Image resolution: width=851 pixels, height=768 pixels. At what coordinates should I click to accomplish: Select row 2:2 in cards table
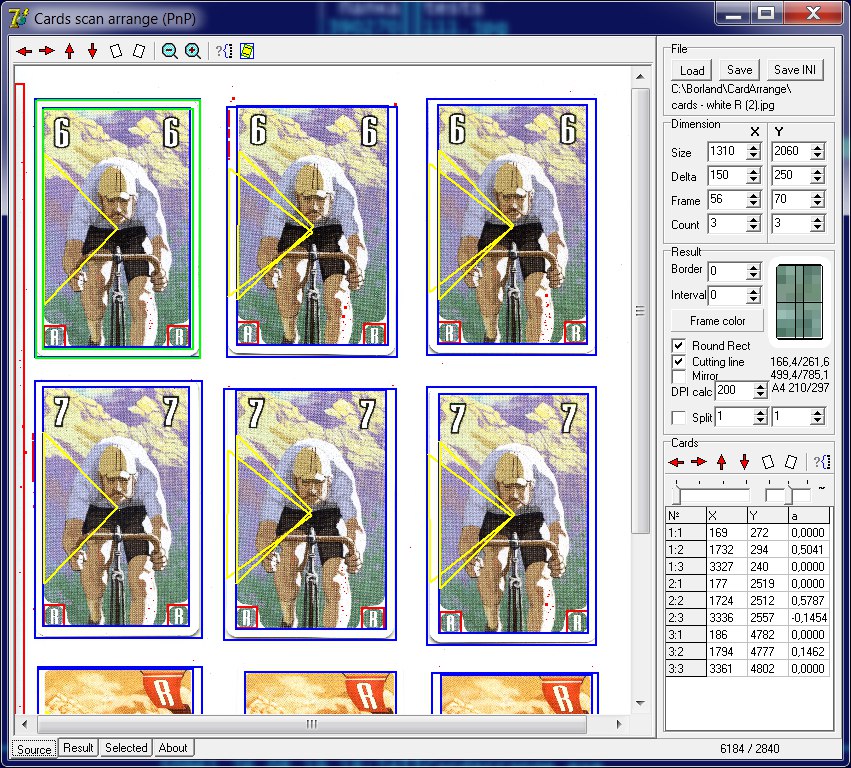(x=748, y=601)
